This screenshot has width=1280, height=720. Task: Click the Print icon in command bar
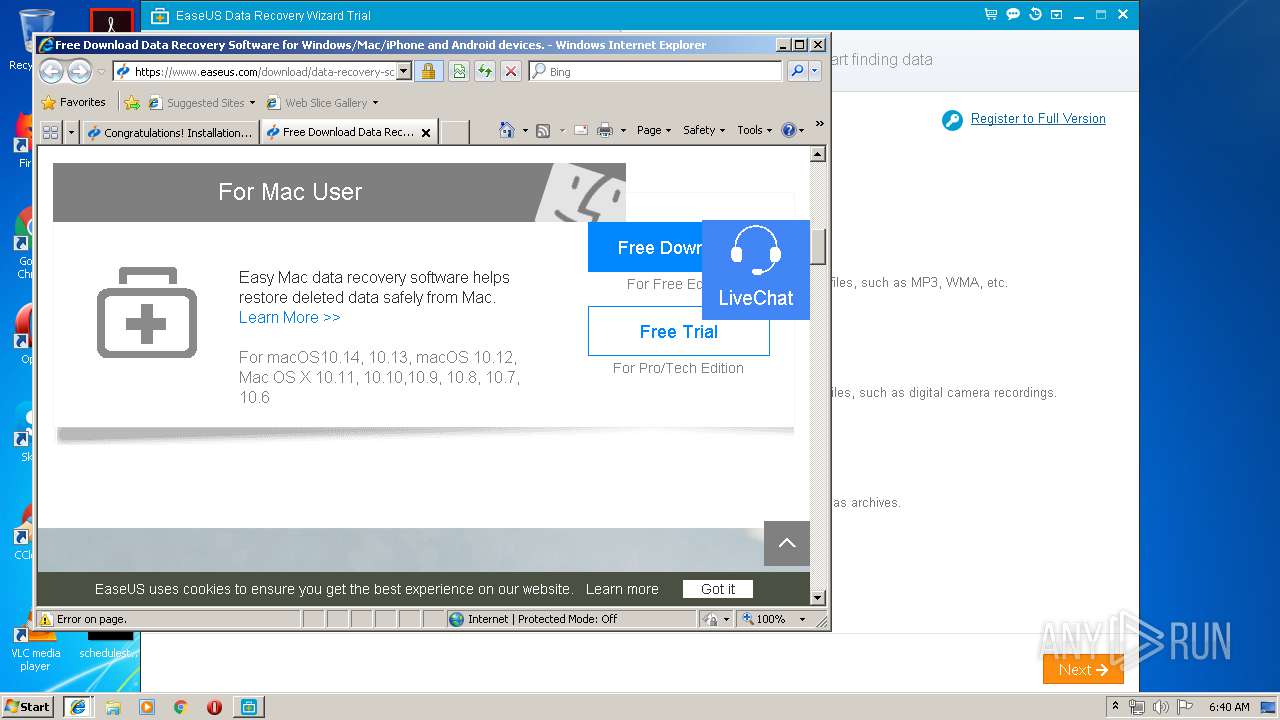[604, 130]
